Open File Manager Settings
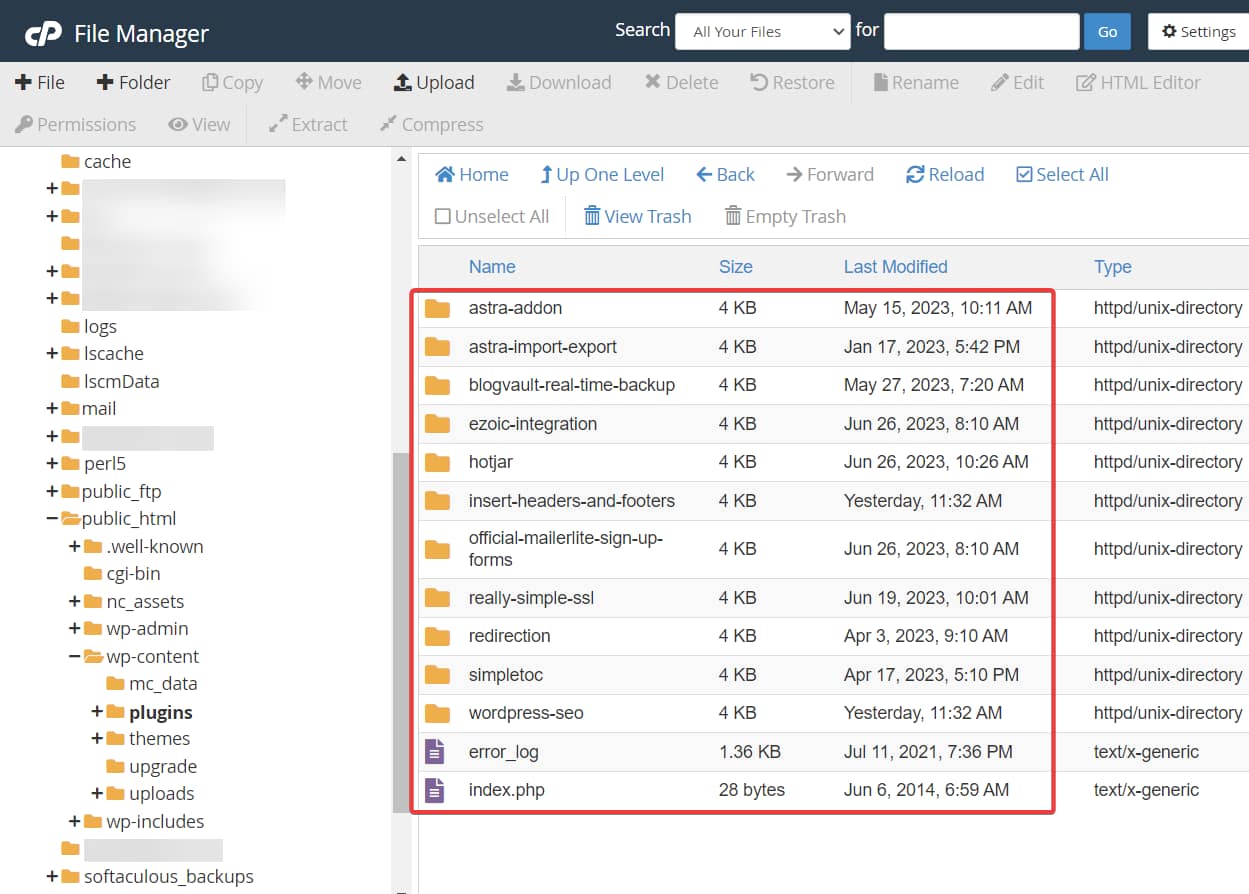 click(x=1197, y=31)
